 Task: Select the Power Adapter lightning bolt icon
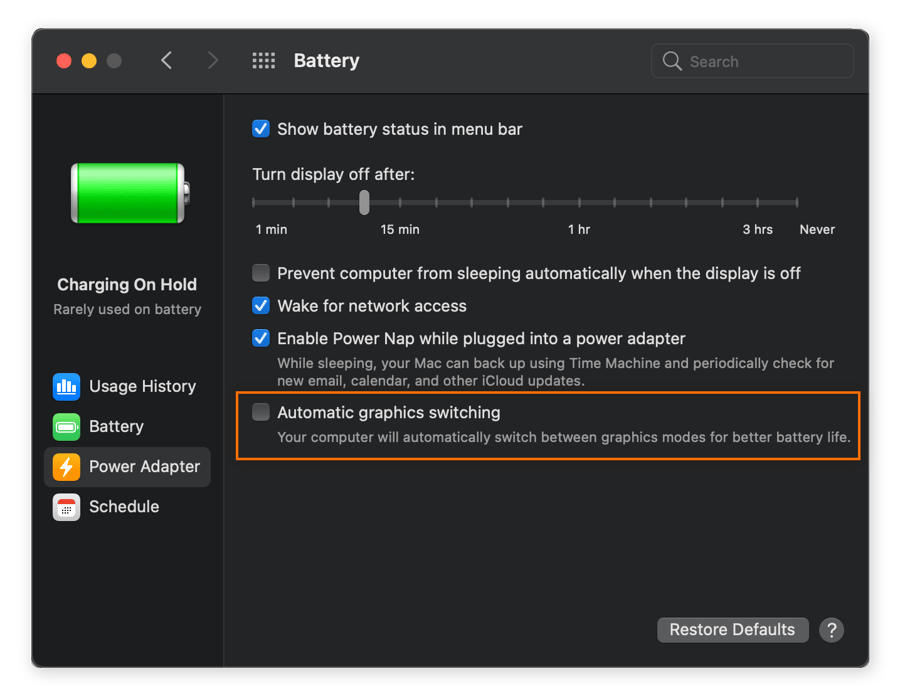[66, 466]
